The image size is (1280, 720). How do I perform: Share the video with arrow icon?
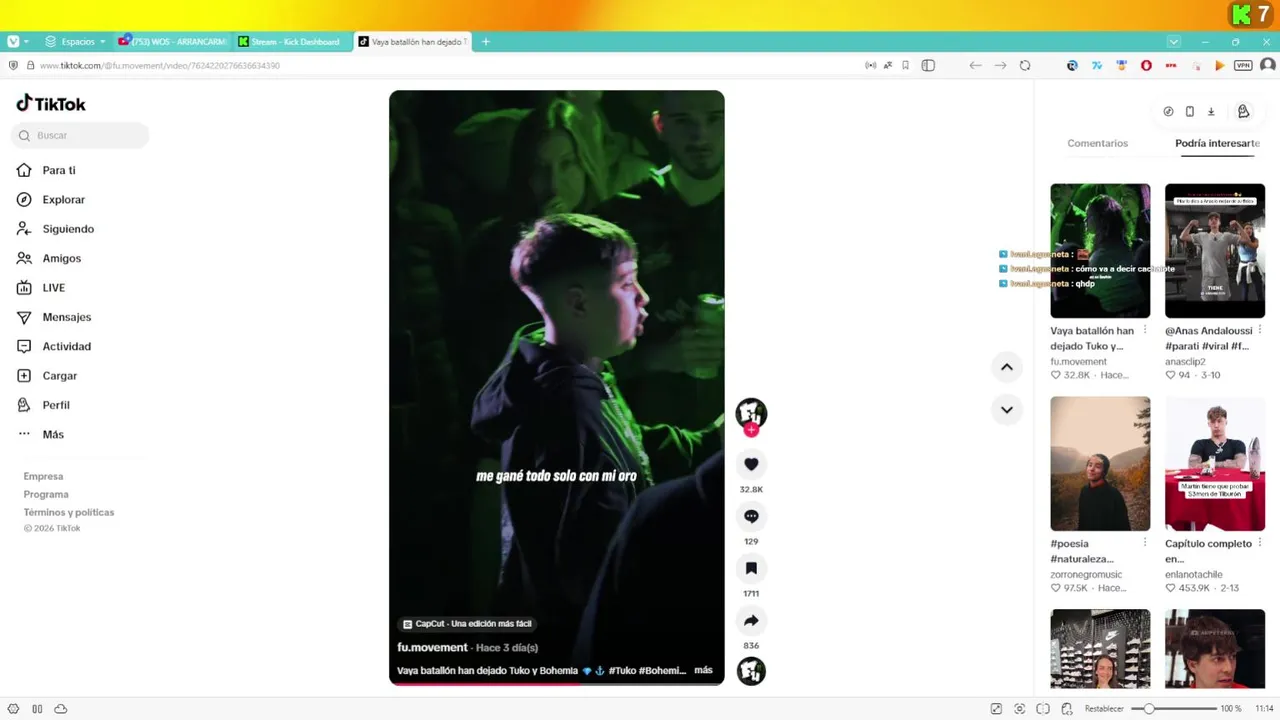click(751, 620)
